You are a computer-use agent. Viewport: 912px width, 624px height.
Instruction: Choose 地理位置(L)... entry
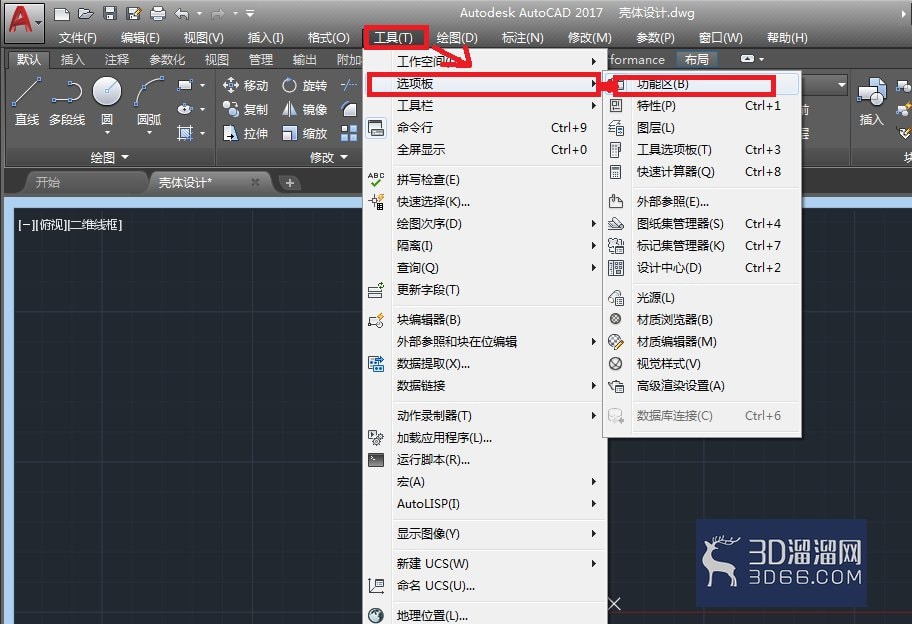pos(484,615)
